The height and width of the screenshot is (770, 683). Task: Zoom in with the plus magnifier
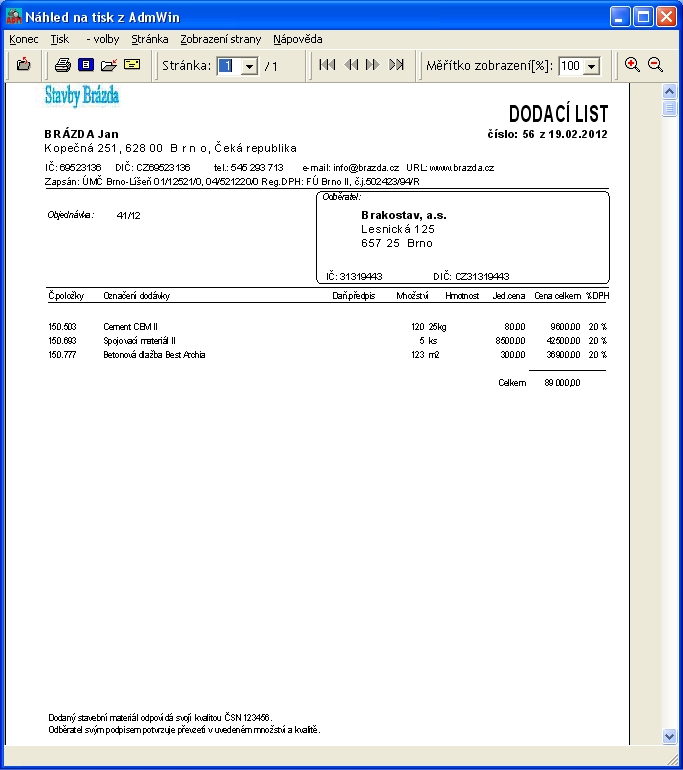[x=632, y=64]
